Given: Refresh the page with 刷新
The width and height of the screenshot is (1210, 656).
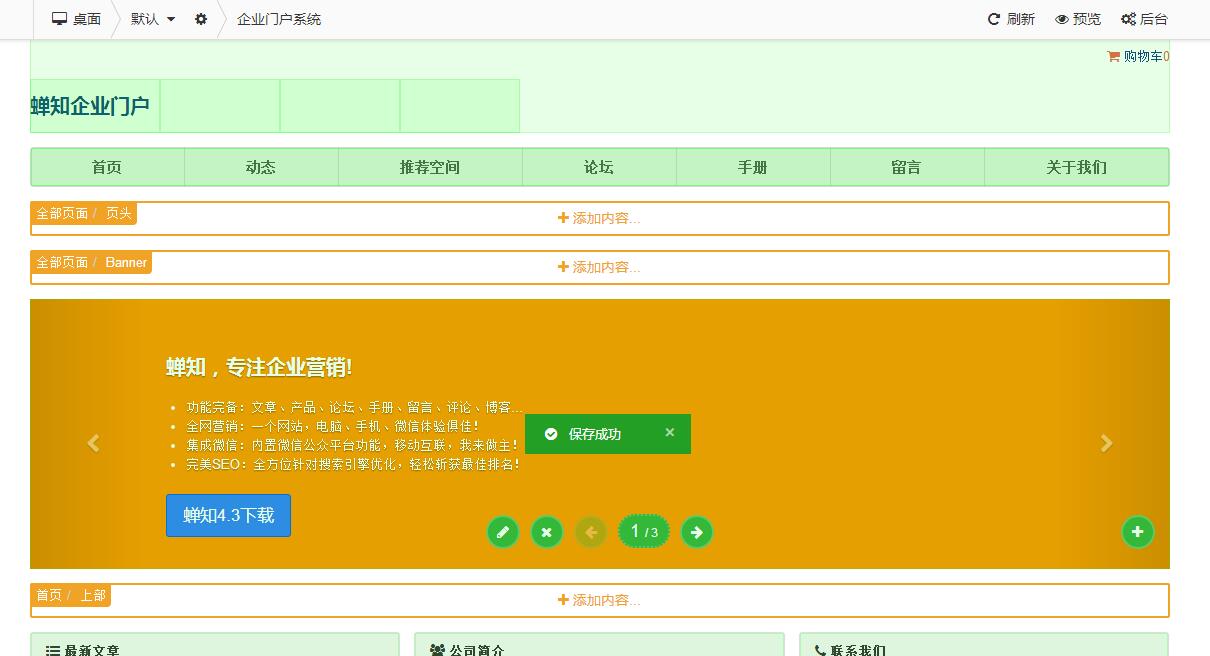Looking at the screenshot, I should [1011, 19].
